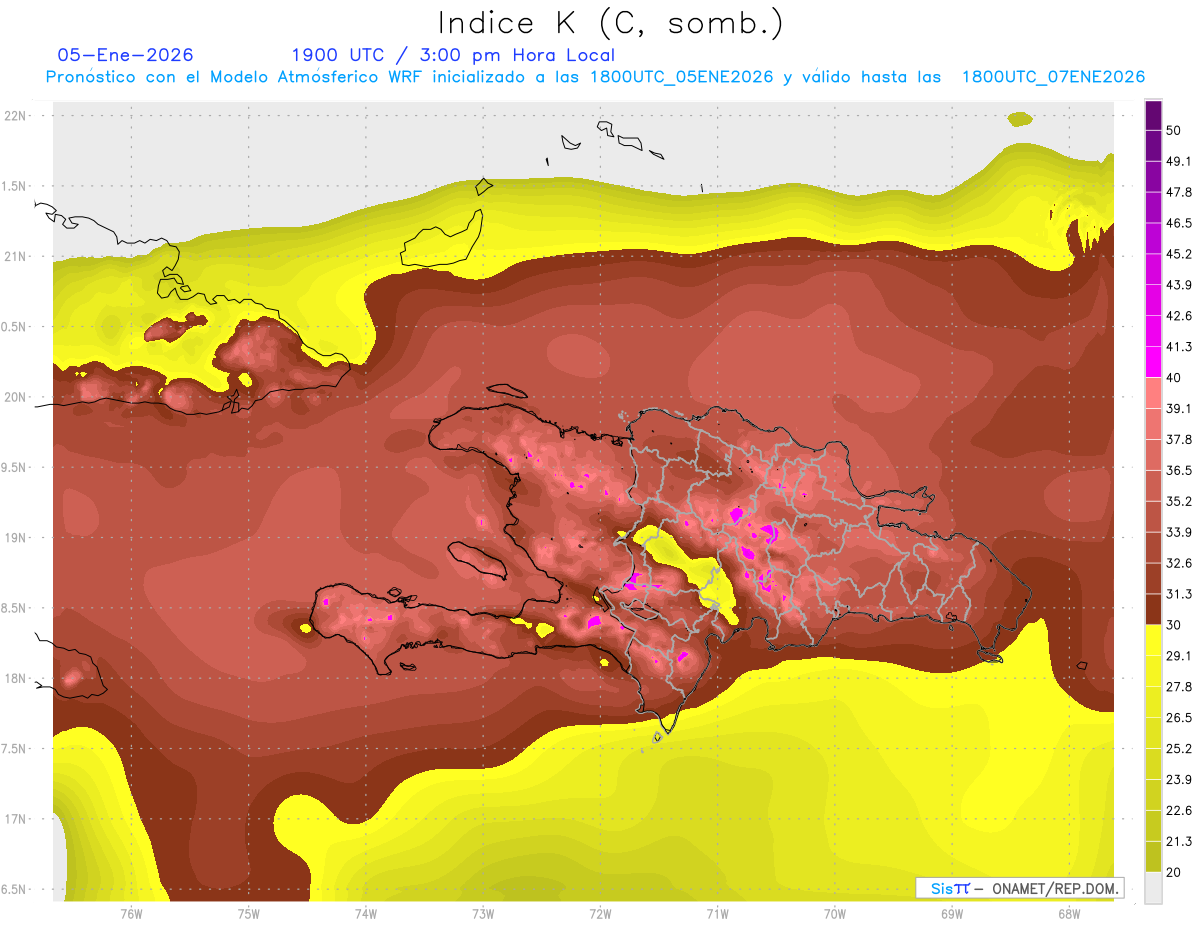The width and height of the screenshot is (1200, 927).
Task: Click the legend value 27.8
Action: pos(1179,687)
